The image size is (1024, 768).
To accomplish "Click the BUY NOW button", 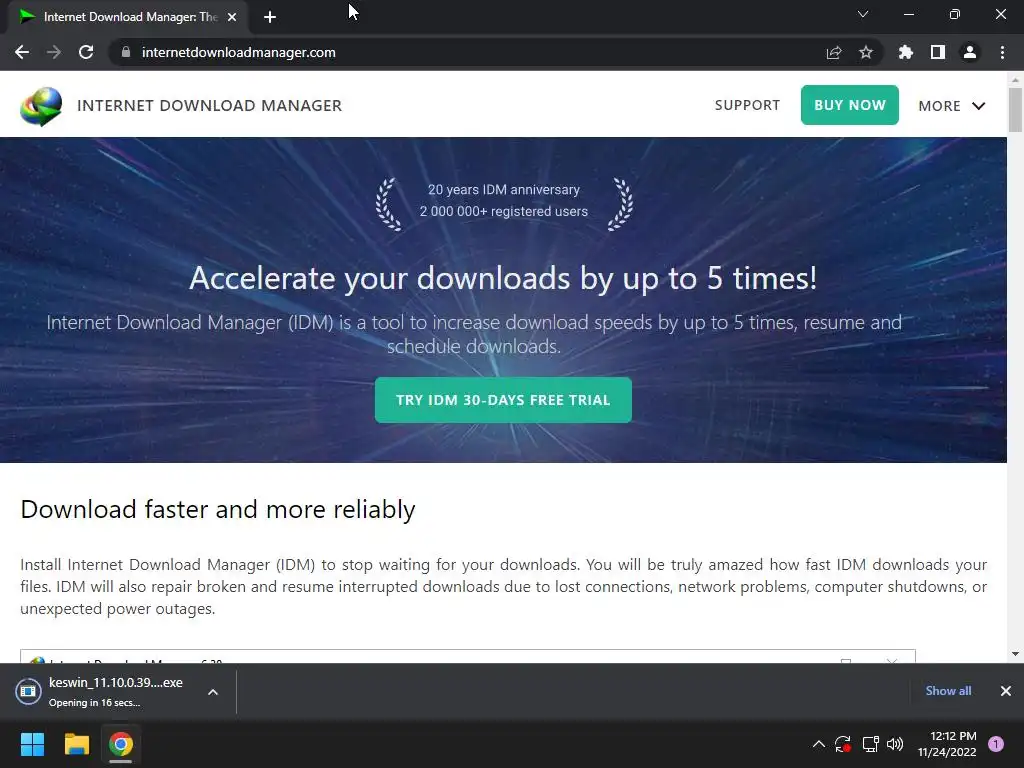I will point(850,105).
